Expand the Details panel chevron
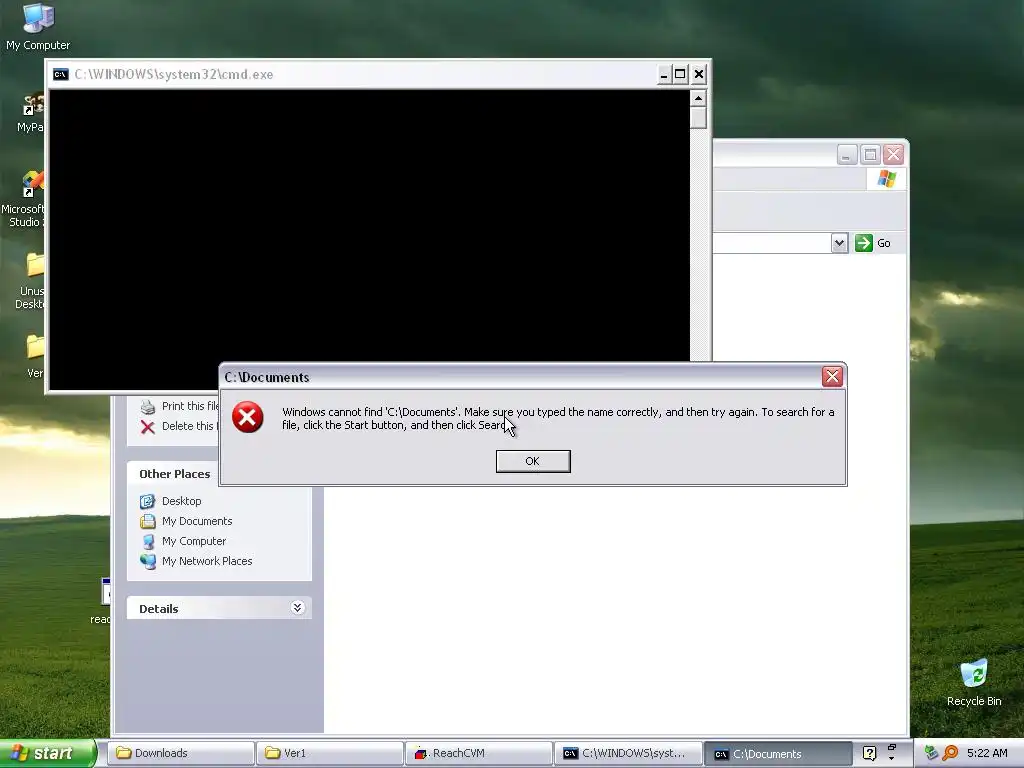Image resolution: width=1024 pixels, height=768 pixels. (x=297, y=608)
